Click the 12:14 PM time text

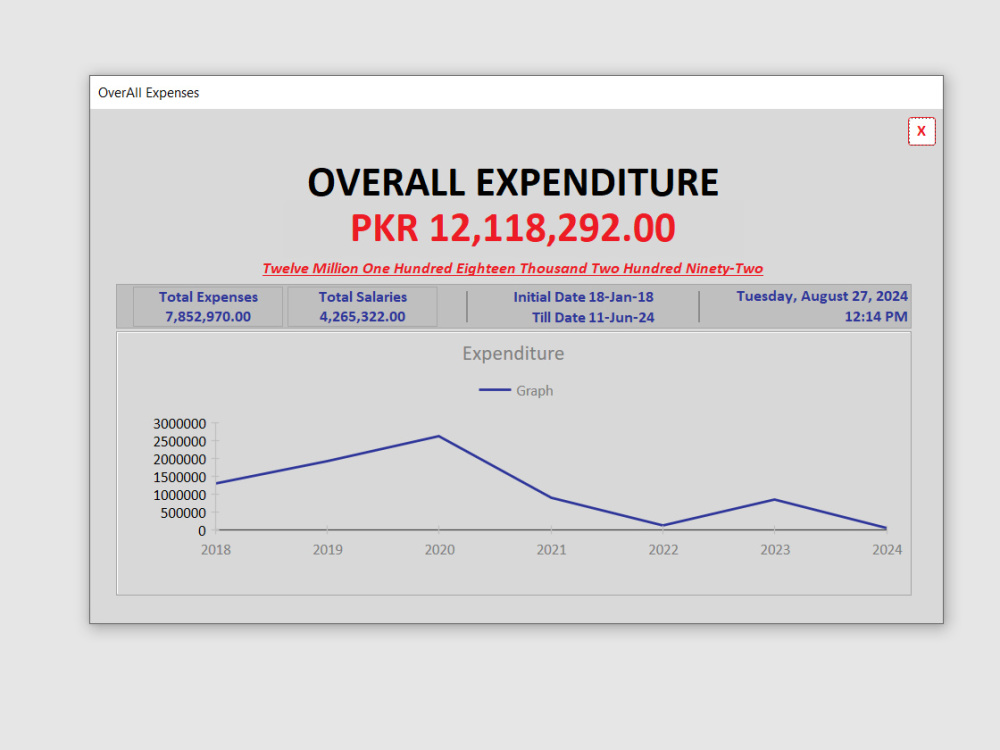coord(876,317)
